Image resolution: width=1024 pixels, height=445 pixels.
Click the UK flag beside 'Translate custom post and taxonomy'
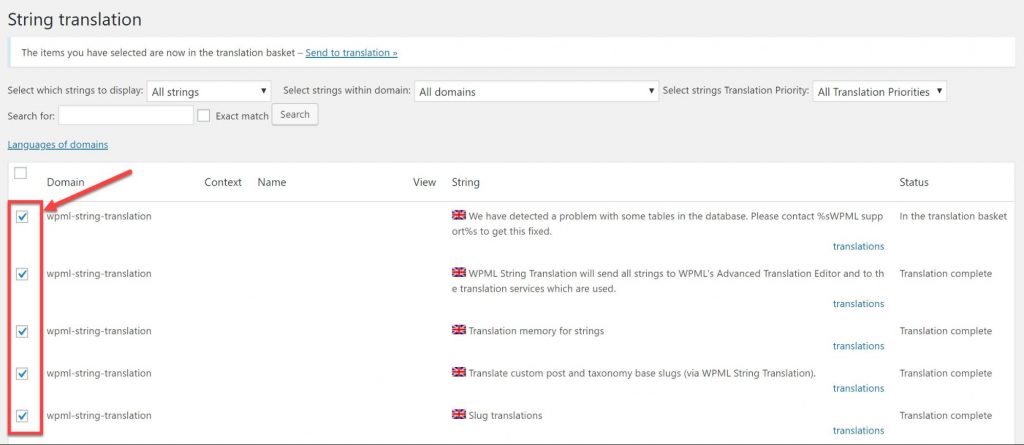(458, 372)
